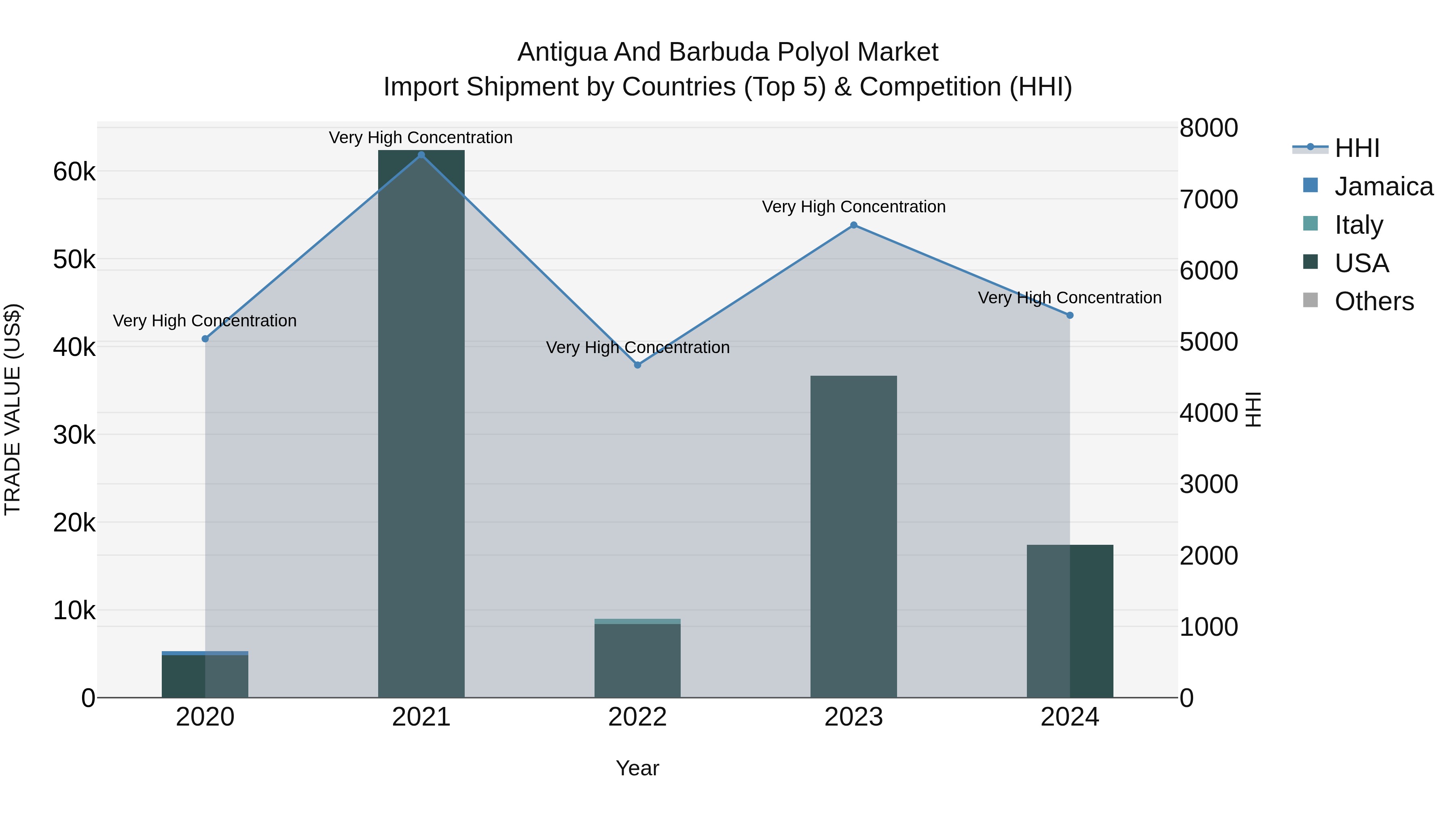1456x819 pixels.
Task: Click the 'Year' x-axis title
Action: click(637, 768)
